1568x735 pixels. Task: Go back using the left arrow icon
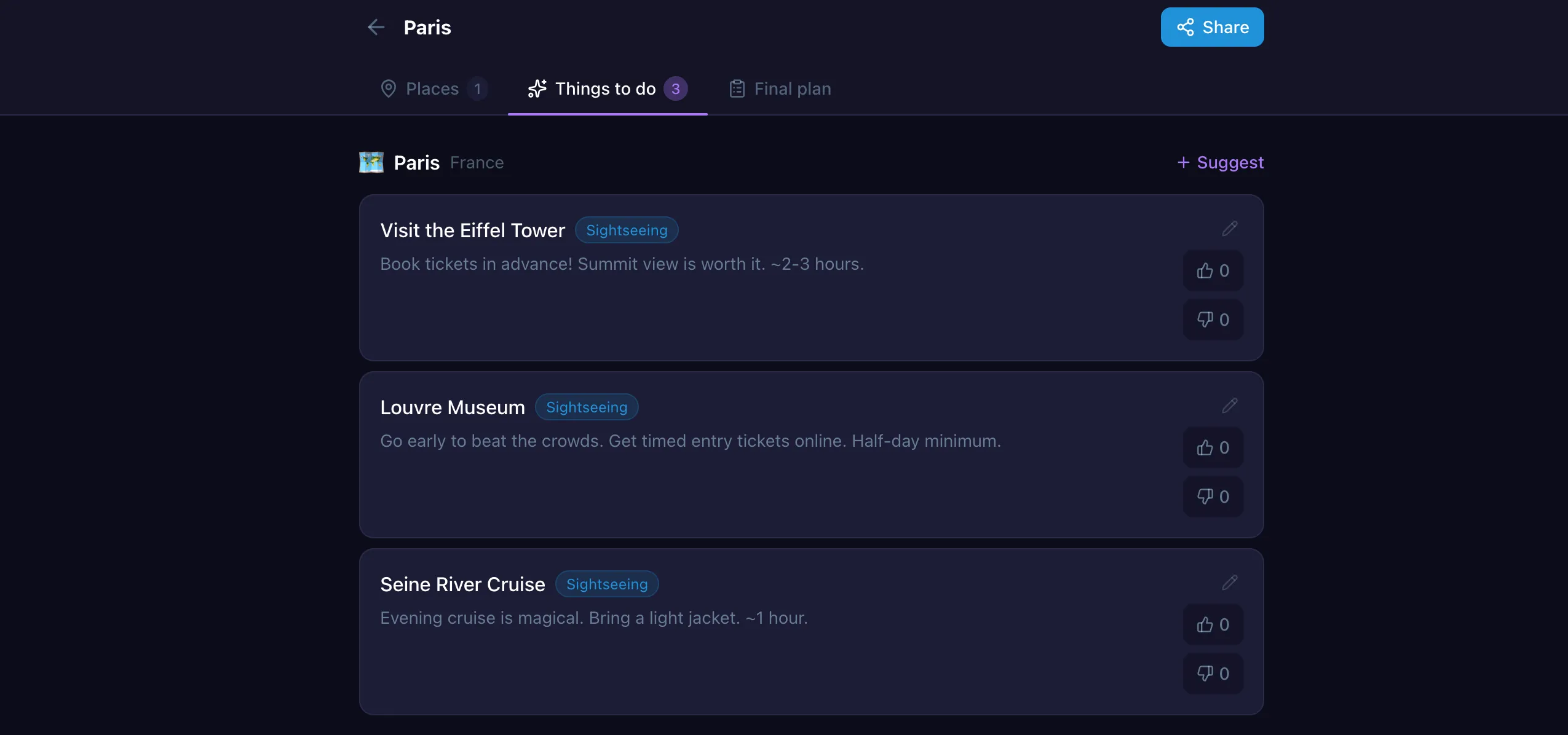click(x=376, y=27)
